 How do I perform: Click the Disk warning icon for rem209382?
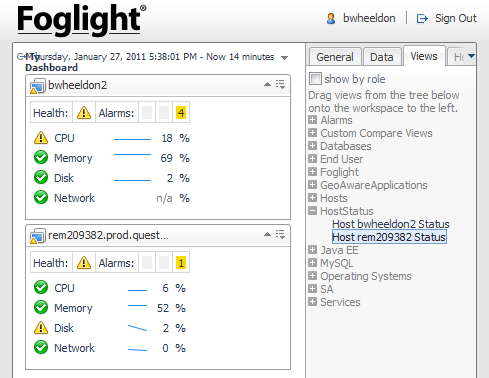pyautogui.click(x=41, y=327)
